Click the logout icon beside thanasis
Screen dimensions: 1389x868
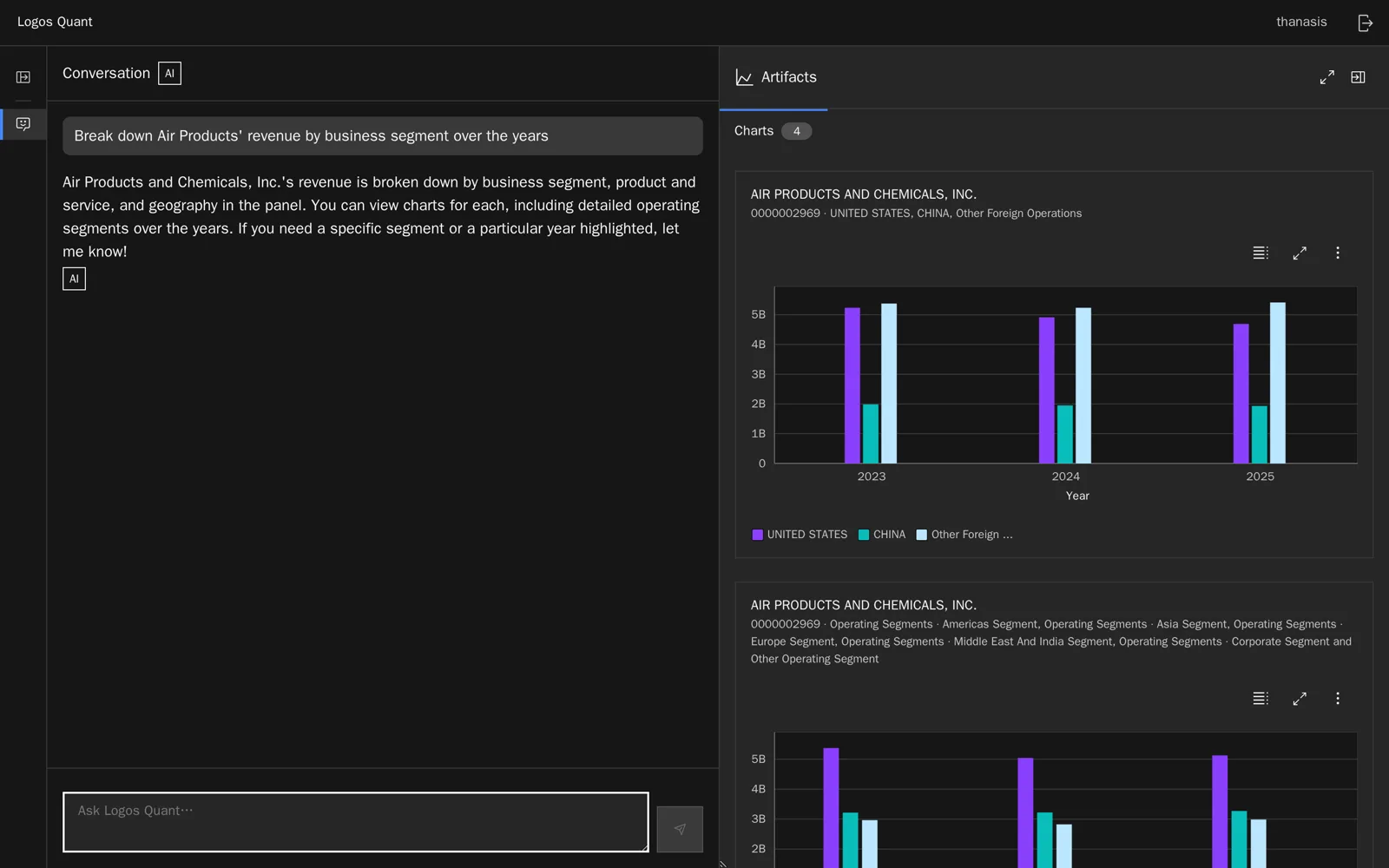coord(1365,23)
